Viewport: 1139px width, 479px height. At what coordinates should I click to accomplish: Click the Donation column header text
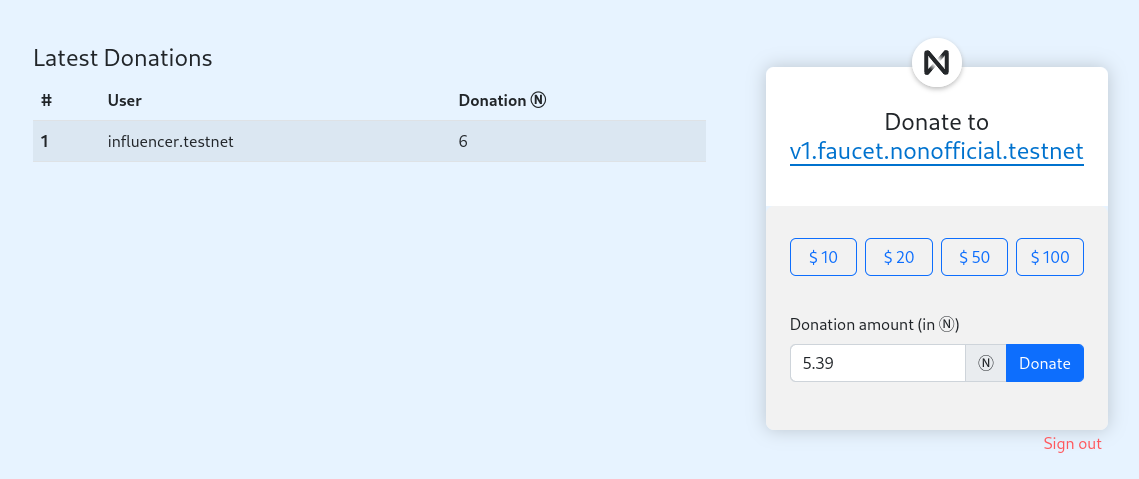(x=492, y=100)
